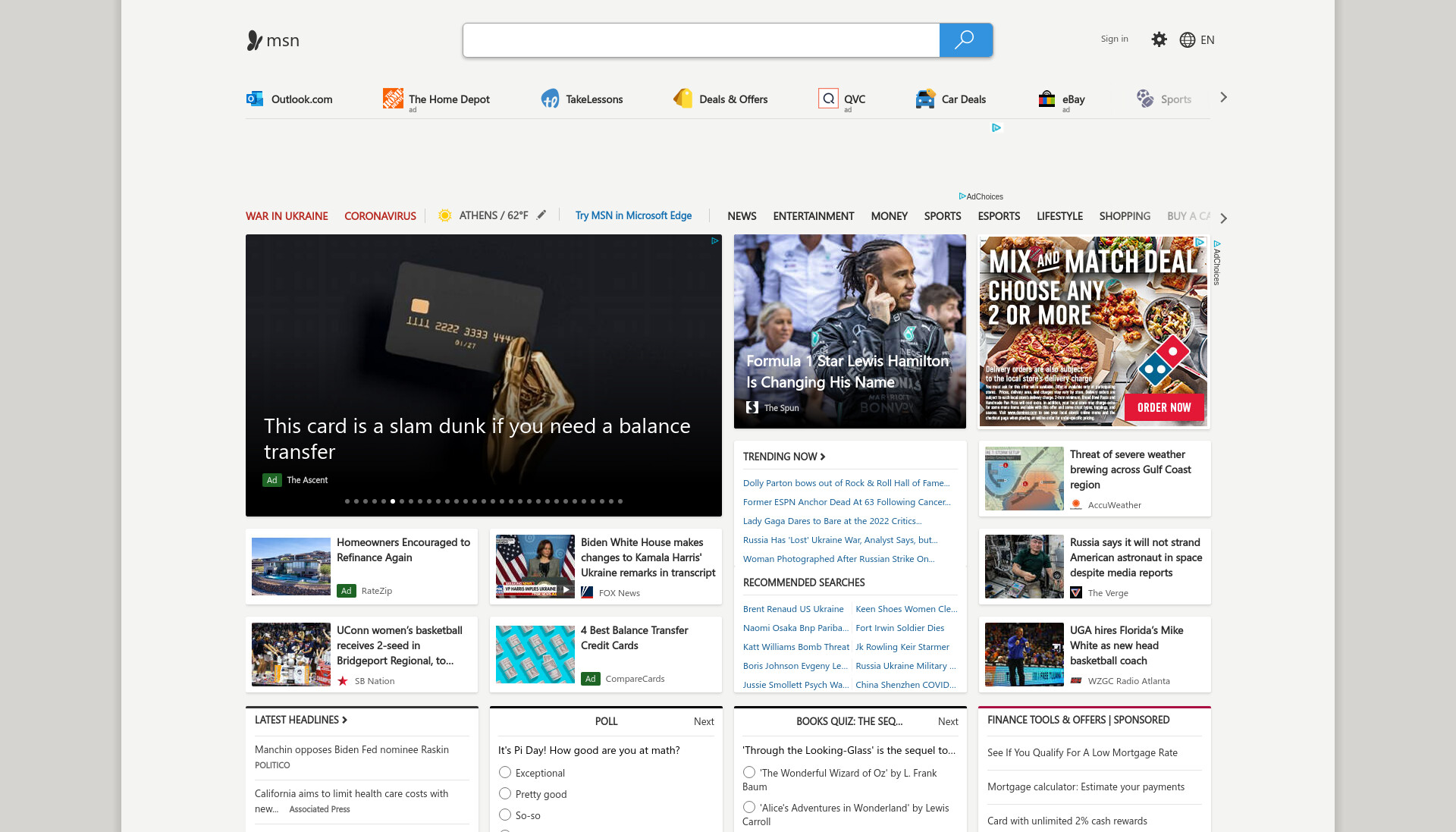Click the Car Deals car icon

925,99
